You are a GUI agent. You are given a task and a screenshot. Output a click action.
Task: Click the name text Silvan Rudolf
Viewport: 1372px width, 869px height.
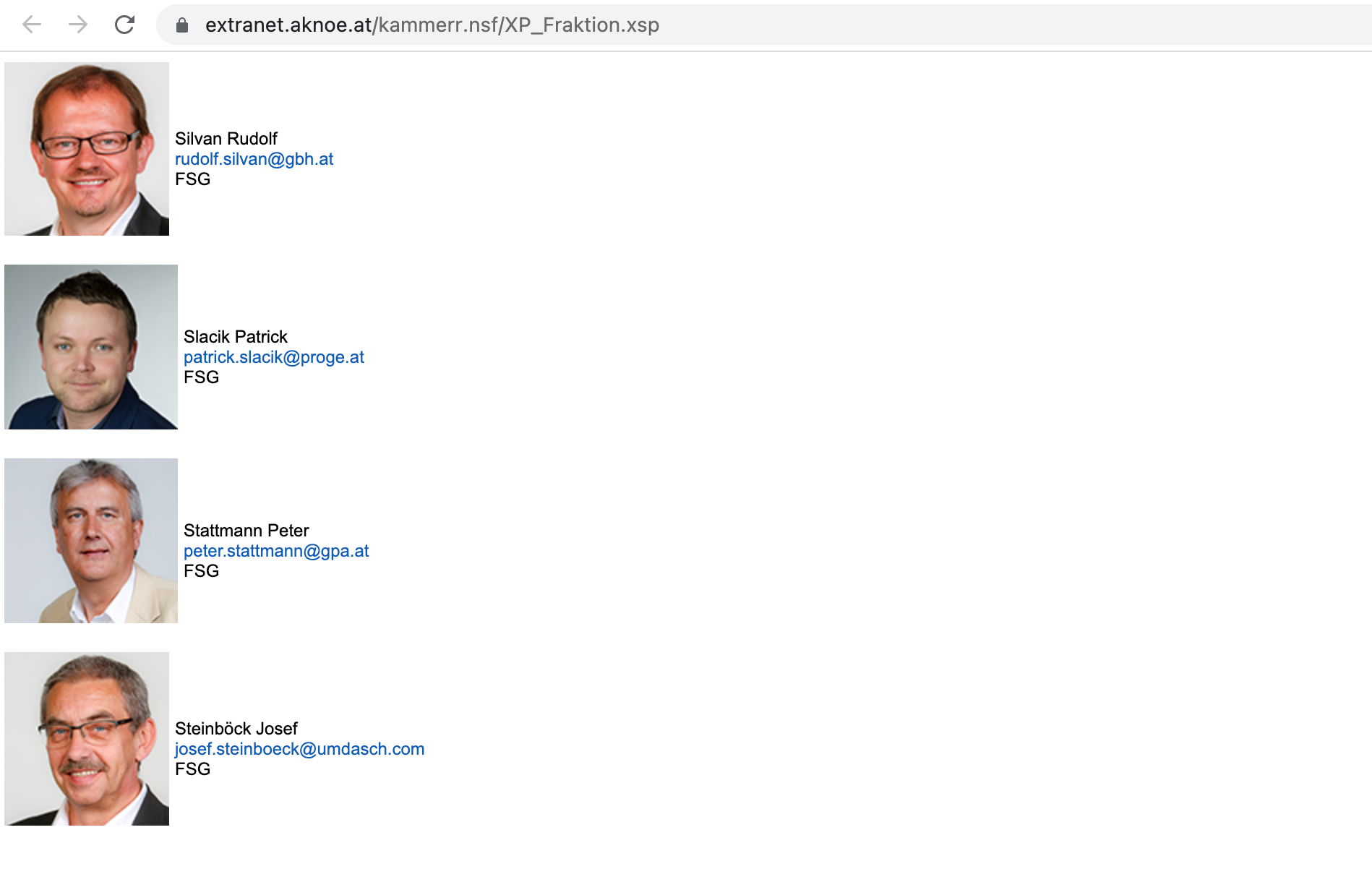point(226,139)
